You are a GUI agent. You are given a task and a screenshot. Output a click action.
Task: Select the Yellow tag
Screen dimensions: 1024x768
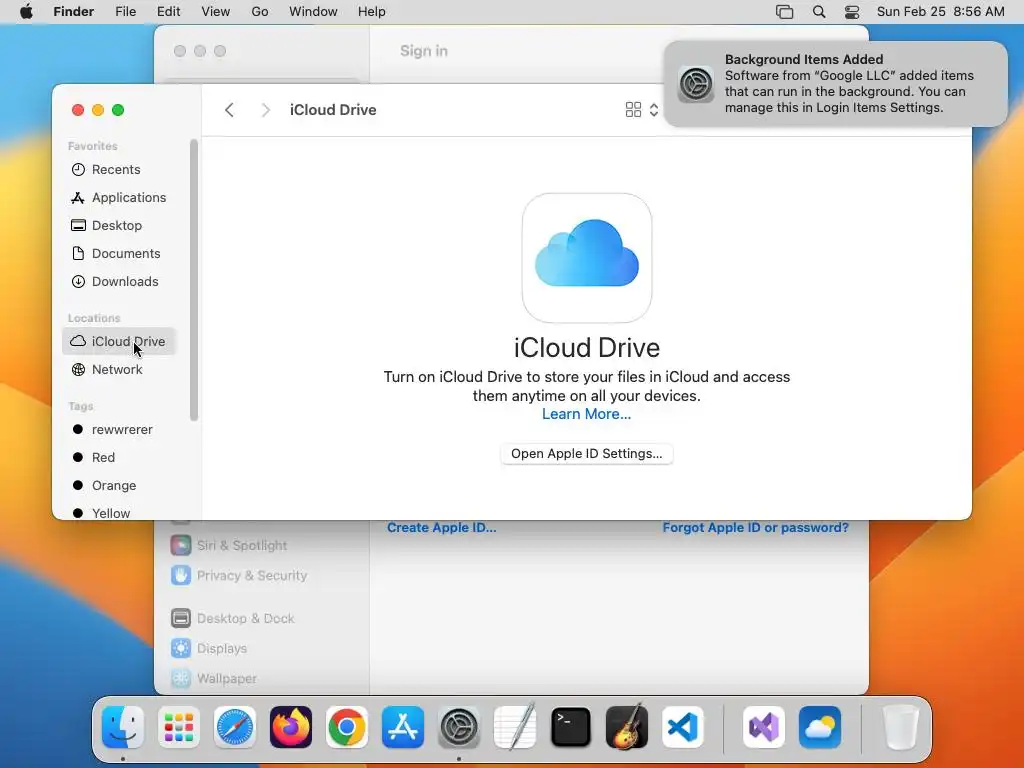point(119,513)
